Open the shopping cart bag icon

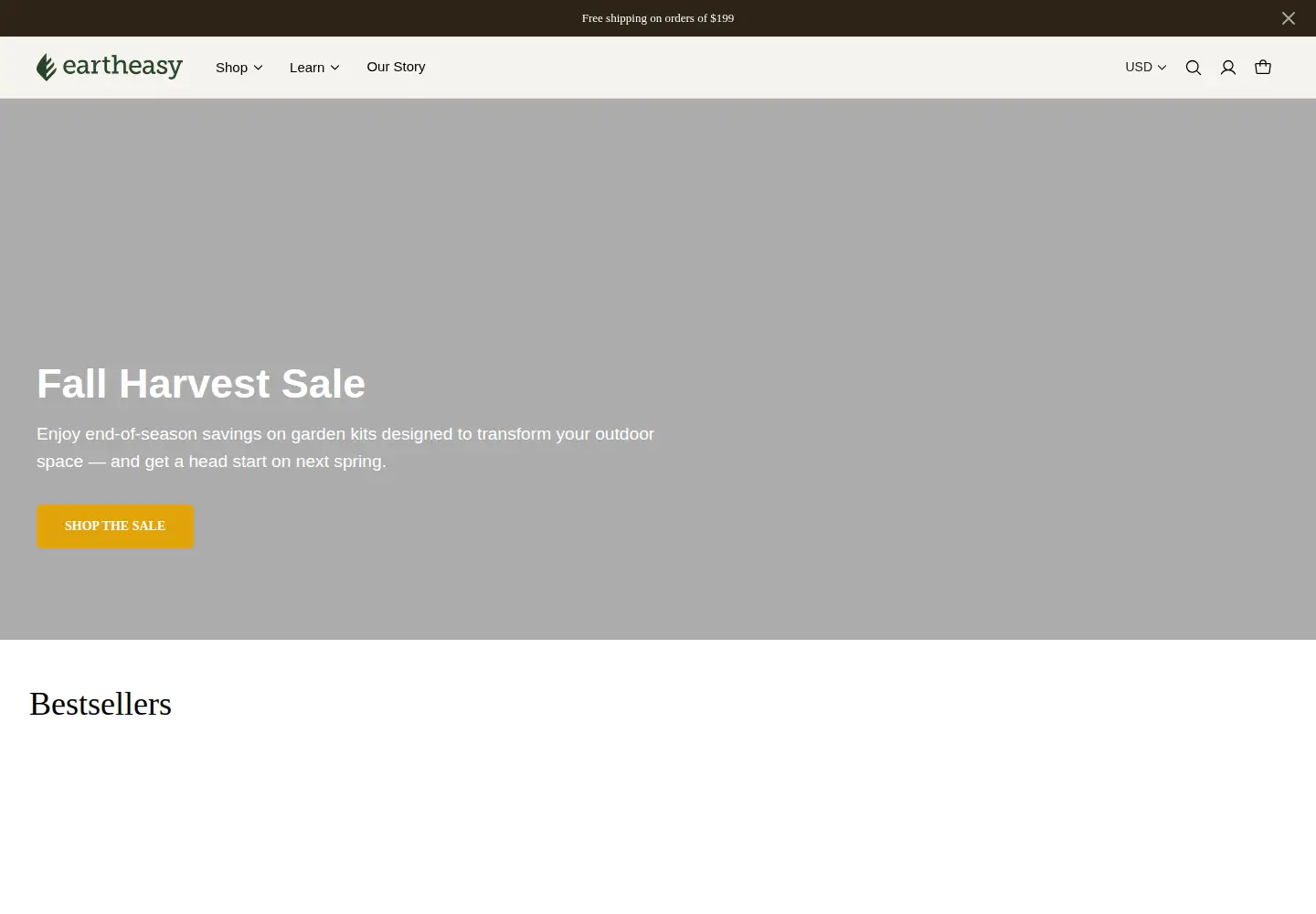tap(1263, 67)
